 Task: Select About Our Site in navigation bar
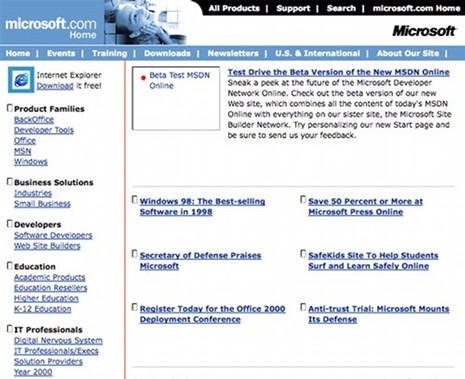click(408, 53)
